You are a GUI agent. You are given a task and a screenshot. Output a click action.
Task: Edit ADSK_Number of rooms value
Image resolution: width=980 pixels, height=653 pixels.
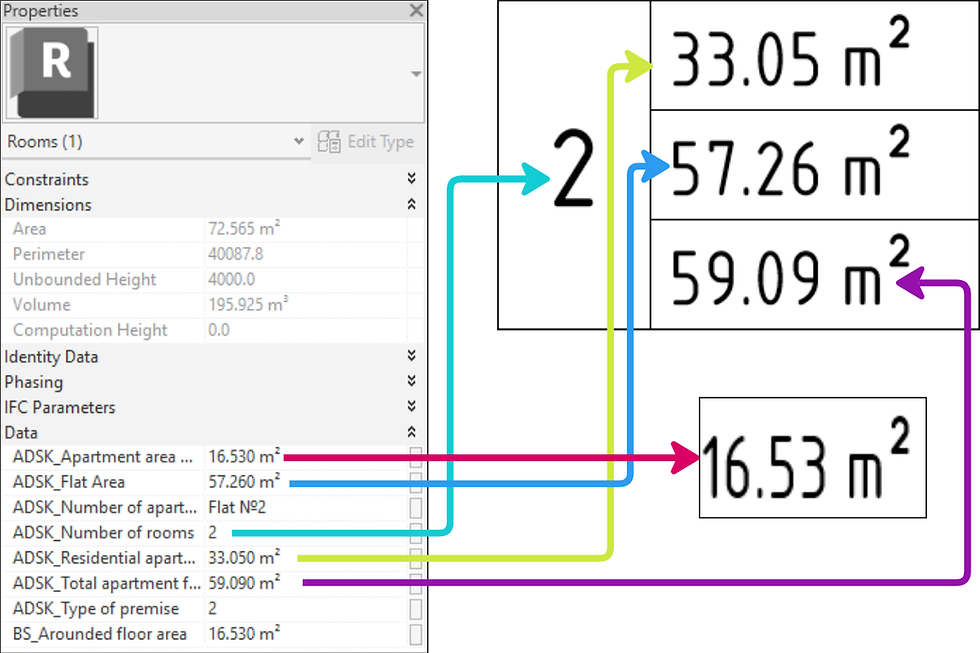pos(306,533)
